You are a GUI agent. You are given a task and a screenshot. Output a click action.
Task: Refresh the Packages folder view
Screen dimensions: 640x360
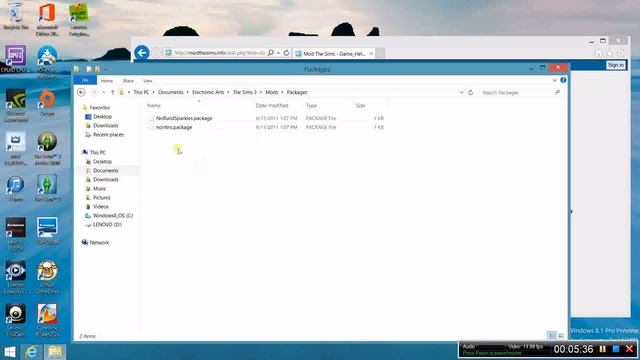(x=471, y=93)
